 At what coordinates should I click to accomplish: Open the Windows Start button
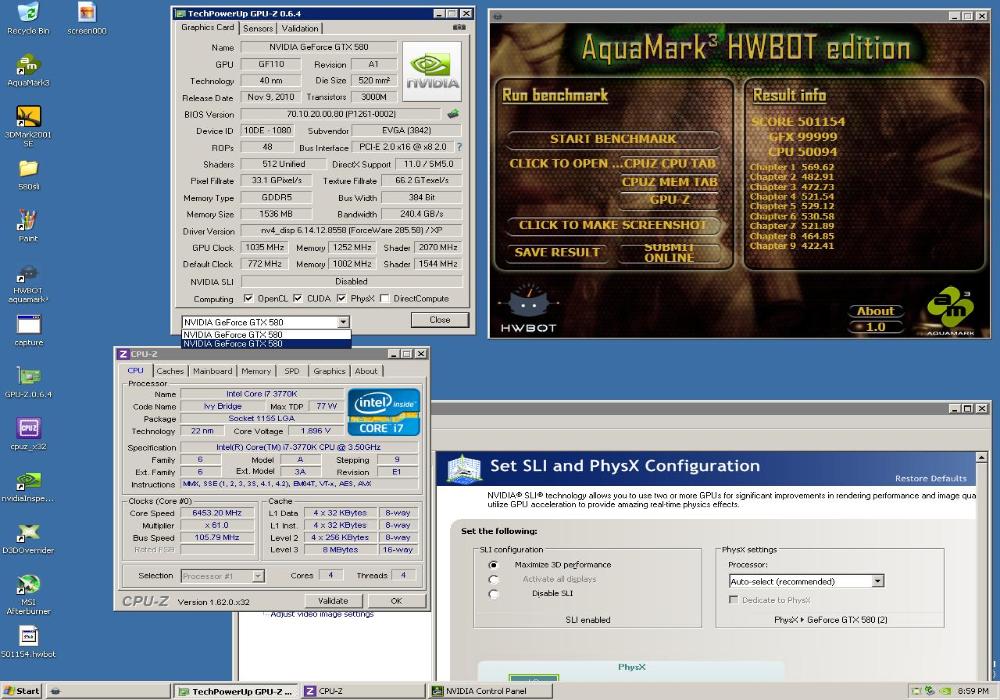[22, 690]
